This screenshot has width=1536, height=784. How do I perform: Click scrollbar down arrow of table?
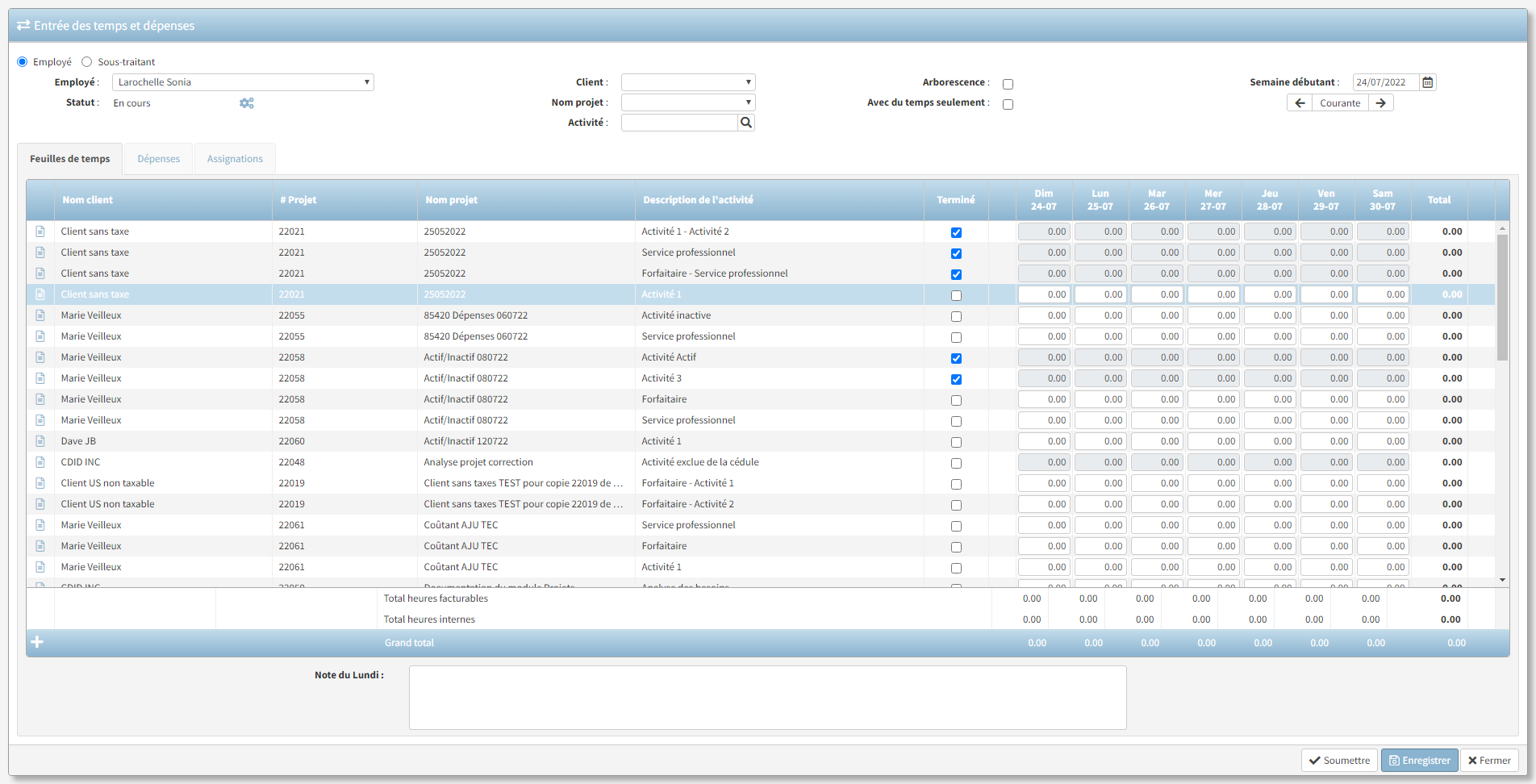pos(1502,580)
